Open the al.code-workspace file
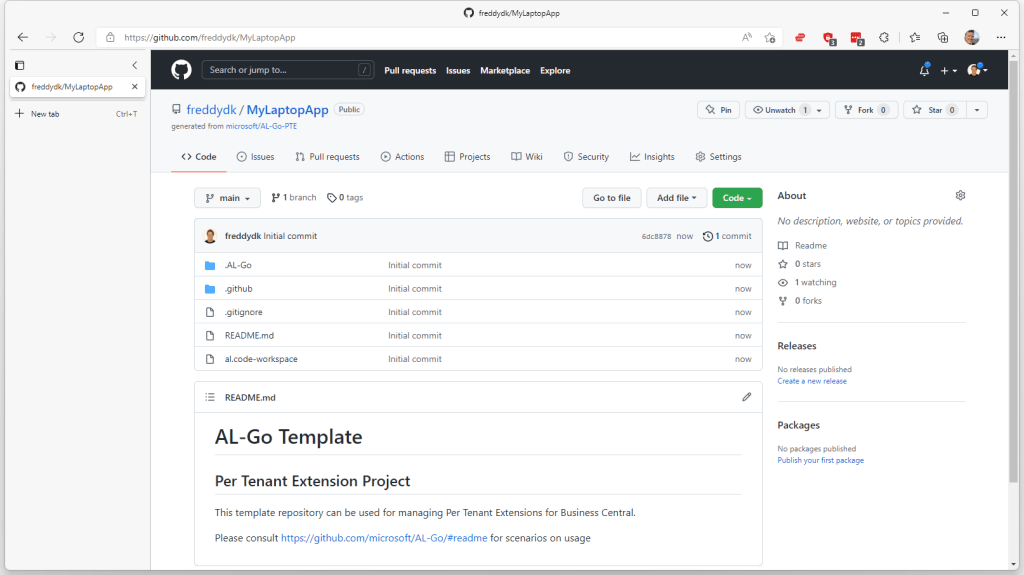This screenshot has height=575, width=1024. coord(261,359)
